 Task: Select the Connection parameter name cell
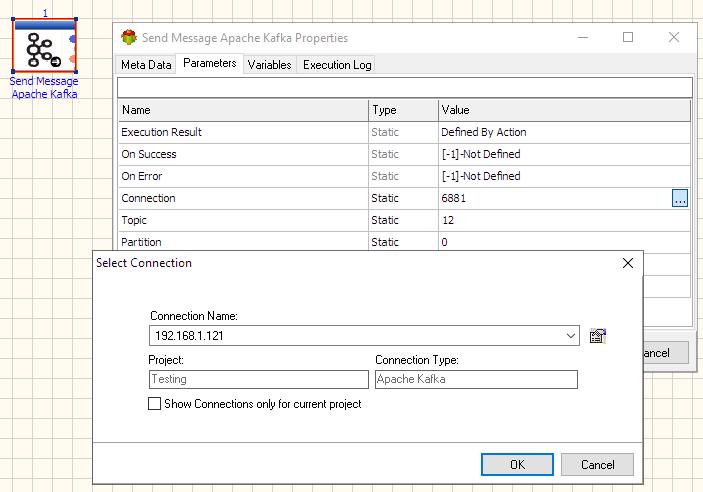[243, 198]
